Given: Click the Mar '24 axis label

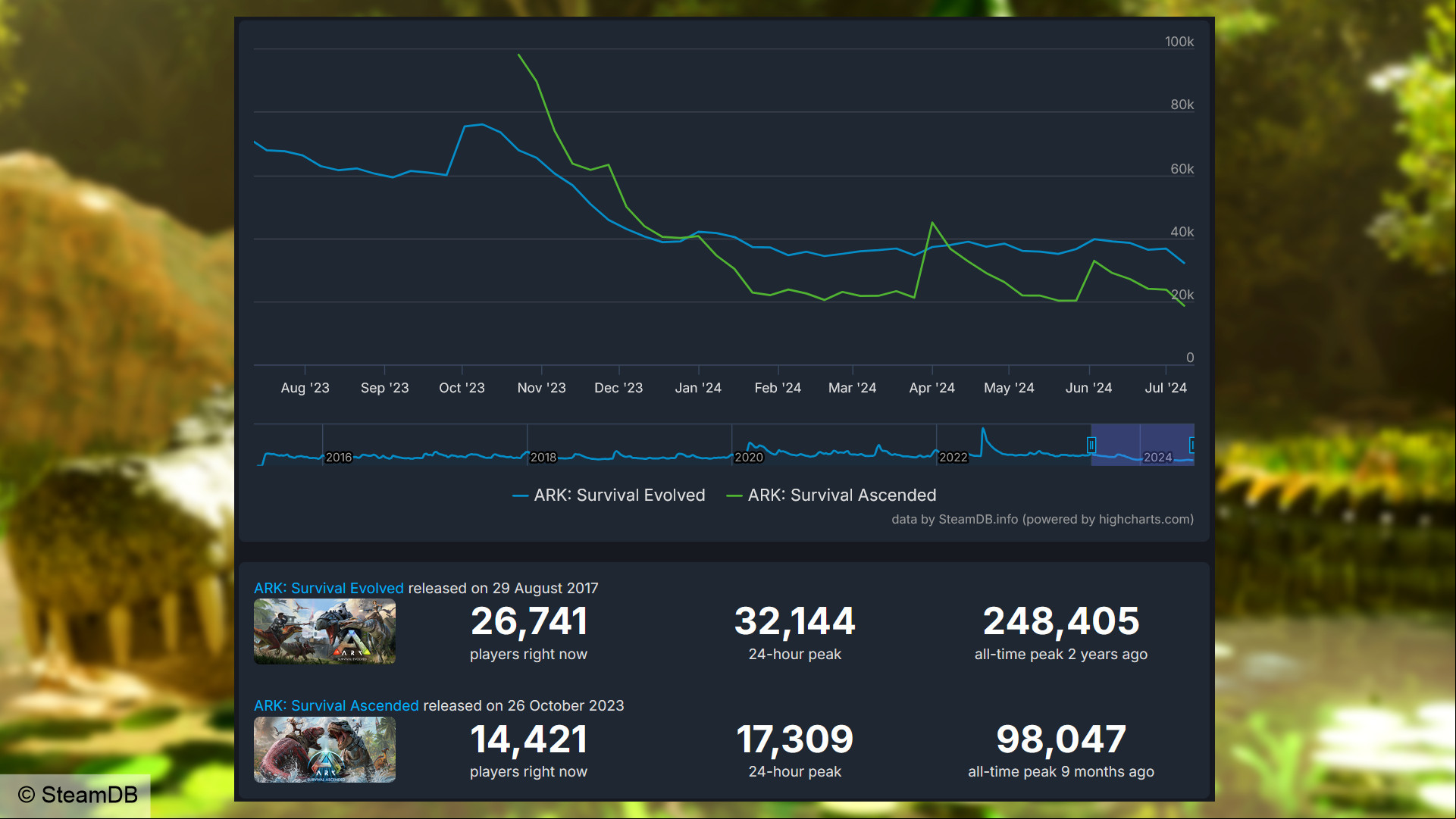Looking at the screenshot, I should pyautogui.click(x=852, y=387).
